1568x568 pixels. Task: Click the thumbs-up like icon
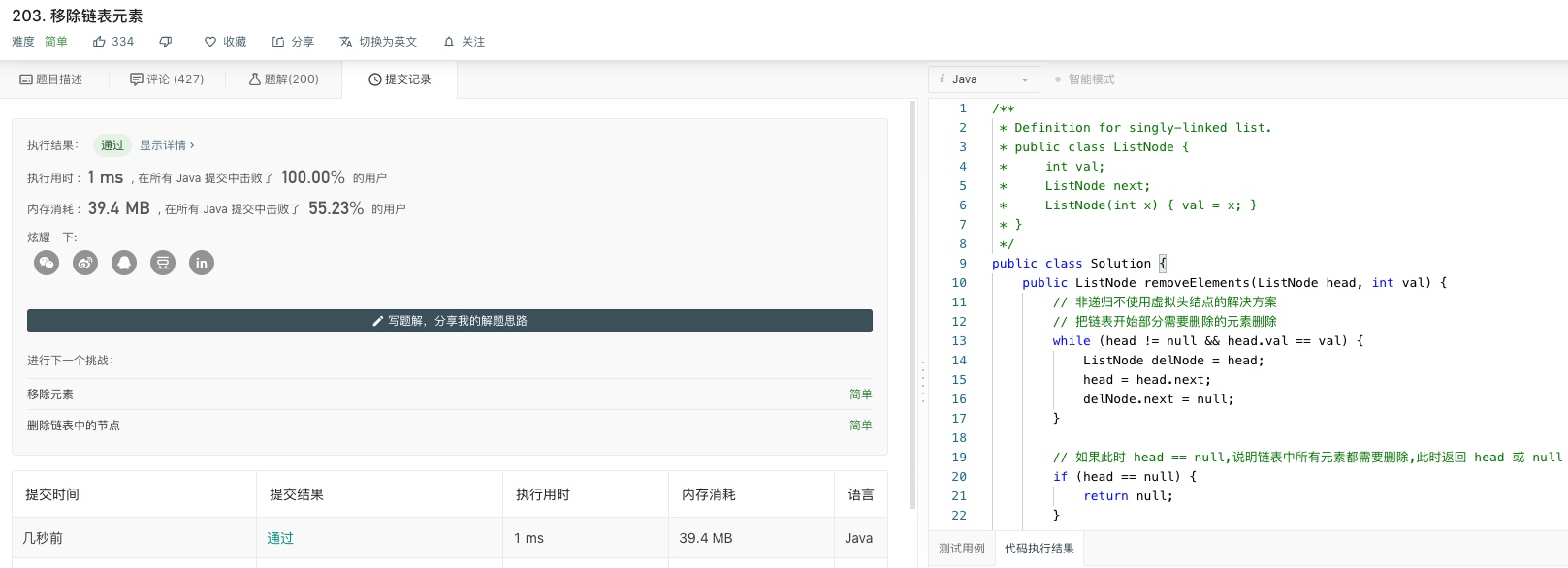click(99, 42)
